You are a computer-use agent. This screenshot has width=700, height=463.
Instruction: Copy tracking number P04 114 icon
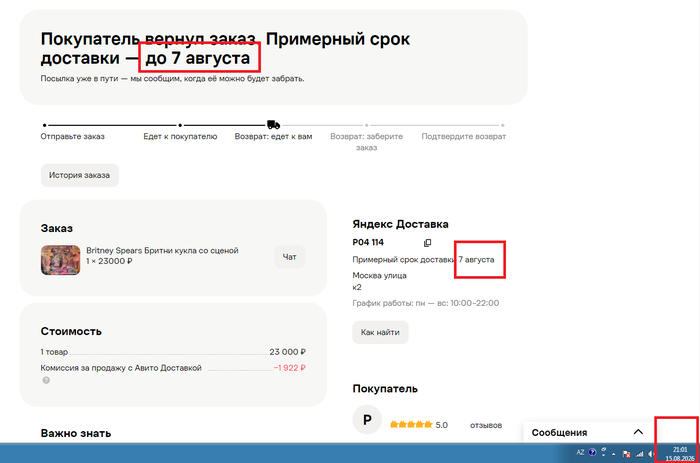click(x=427, y=243)
